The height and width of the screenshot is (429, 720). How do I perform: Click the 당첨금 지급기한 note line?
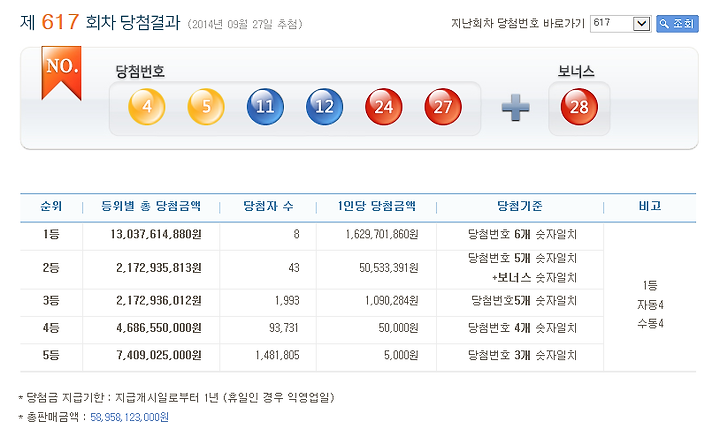point(176,397)
